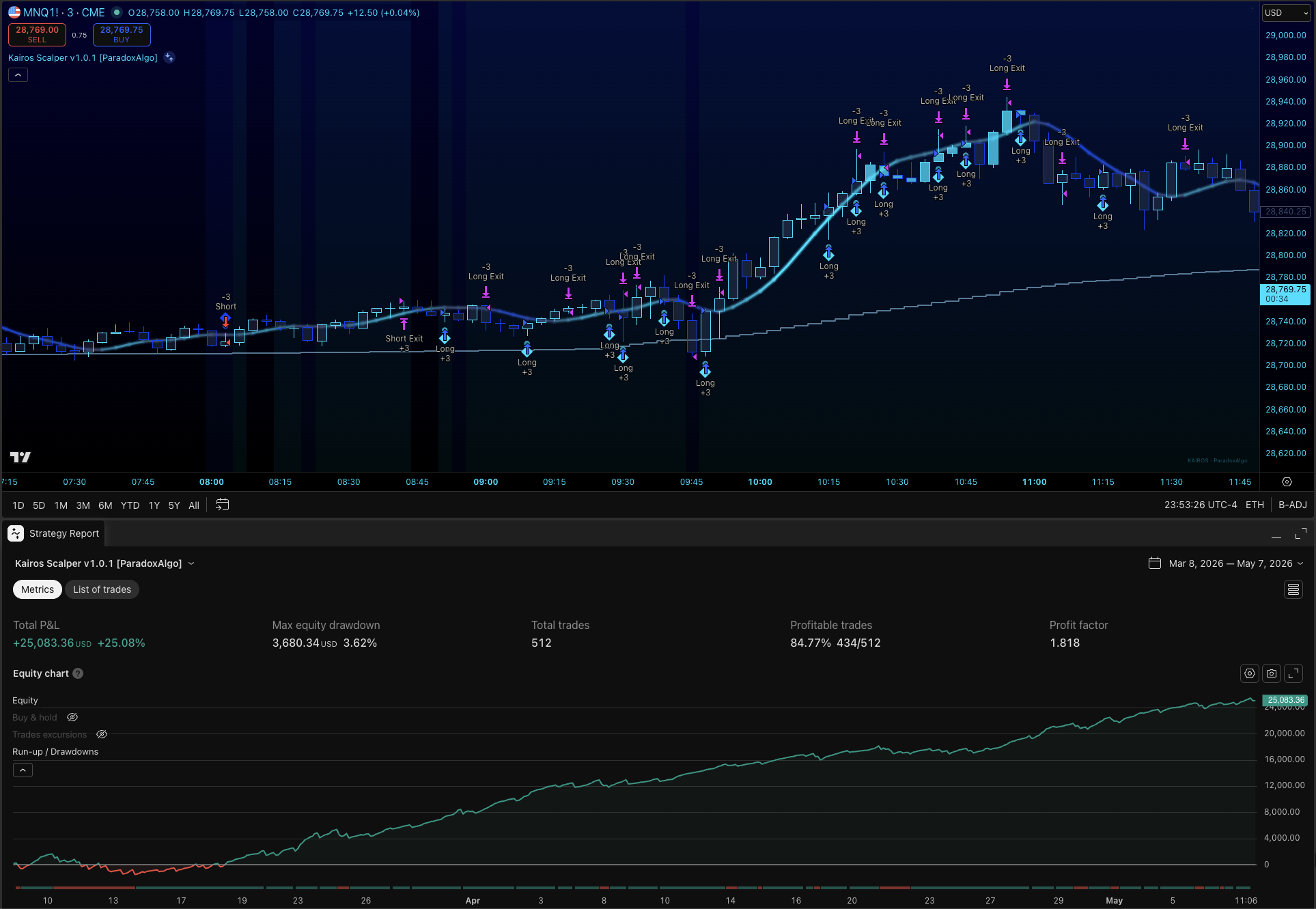Click the Profit factor value 1.818
The image size is (1316, 909).
tap(1065, 643)
